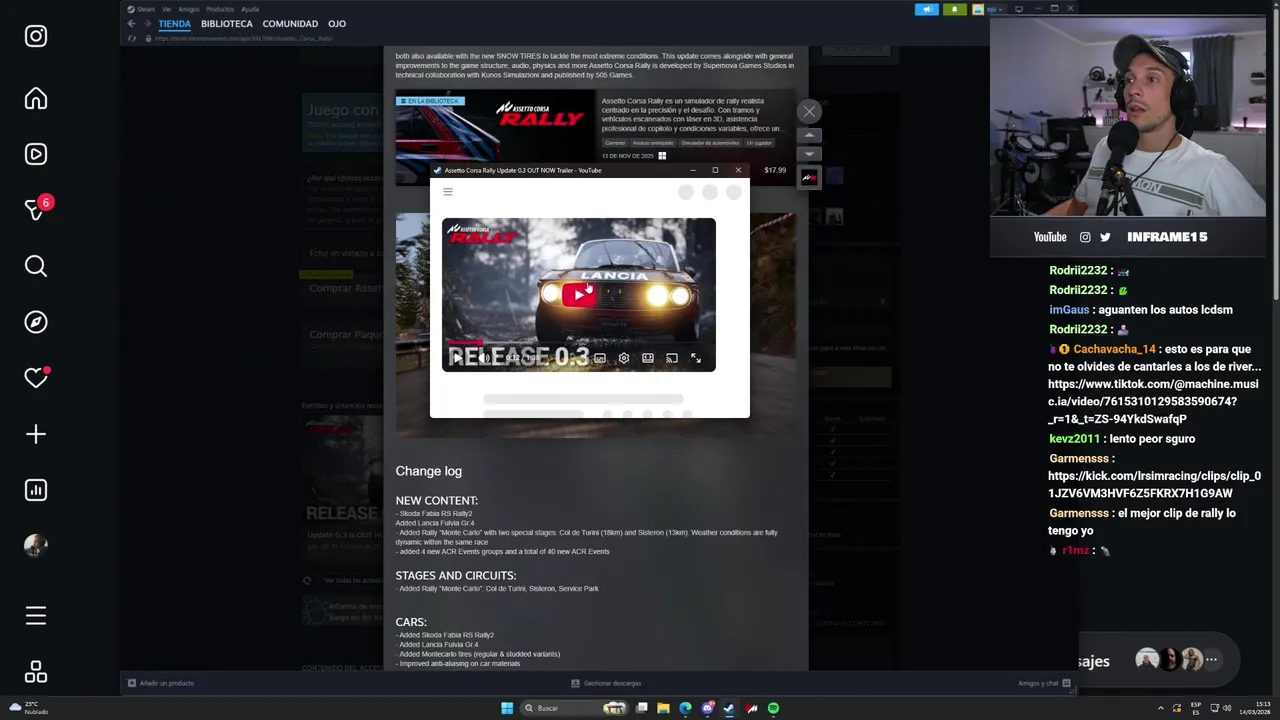
Task: Open kick.com clip link in chat
Action: pyautogui.click(x=1154, y=485)
